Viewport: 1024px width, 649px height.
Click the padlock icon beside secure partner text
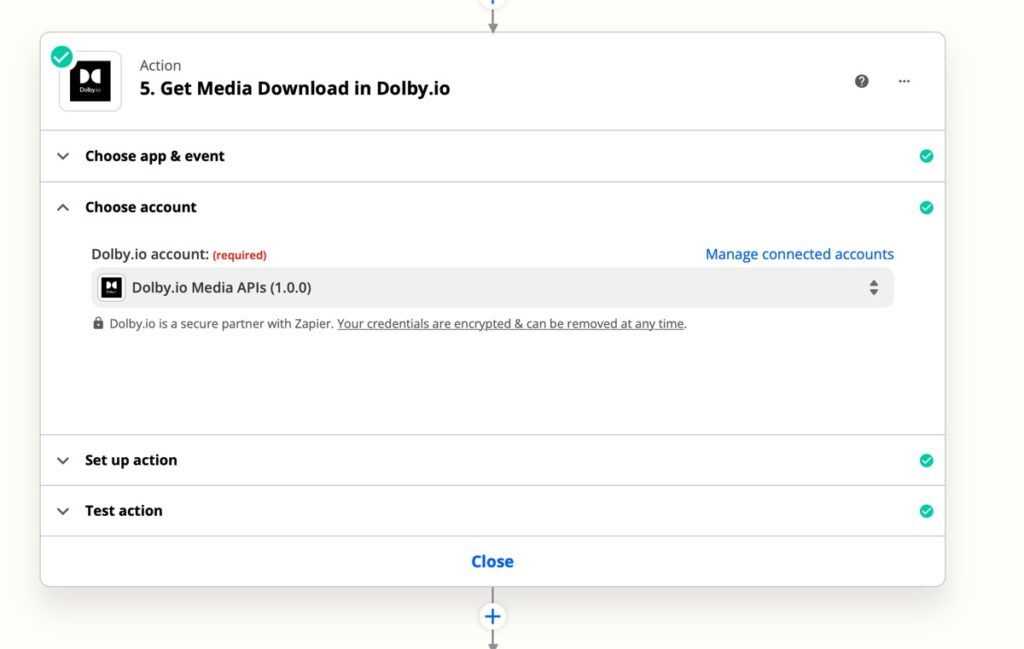click(98, 323)
